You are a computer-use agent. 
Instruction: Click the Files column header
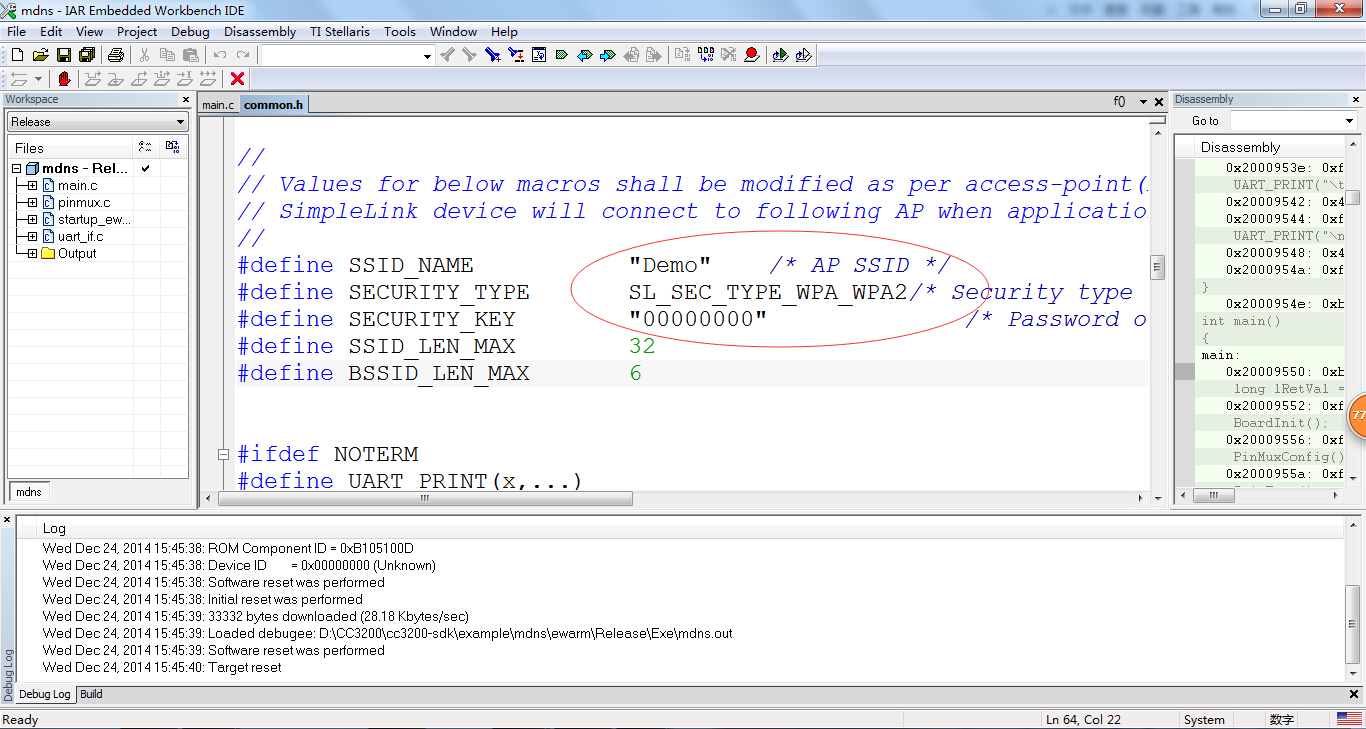pos(70,148)
